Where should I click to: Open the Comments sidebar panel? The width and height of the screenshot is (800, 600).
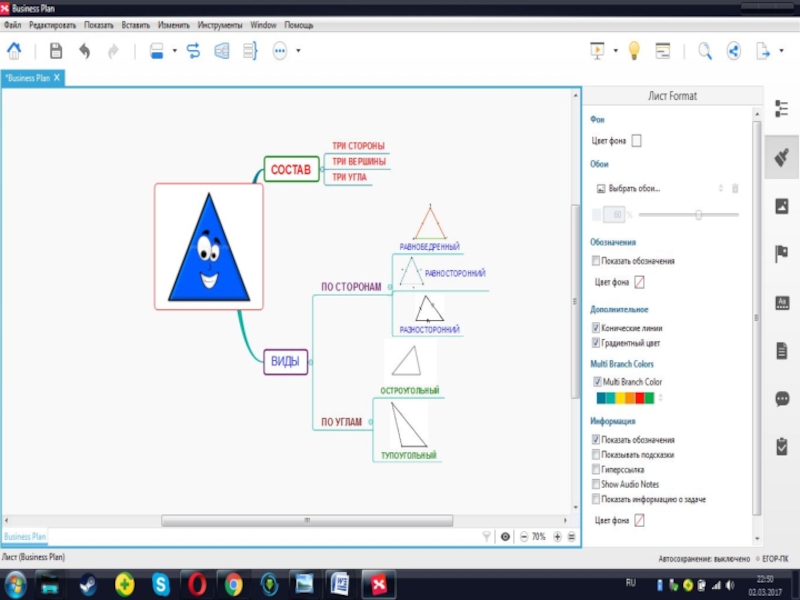click(x=782, y=398)
